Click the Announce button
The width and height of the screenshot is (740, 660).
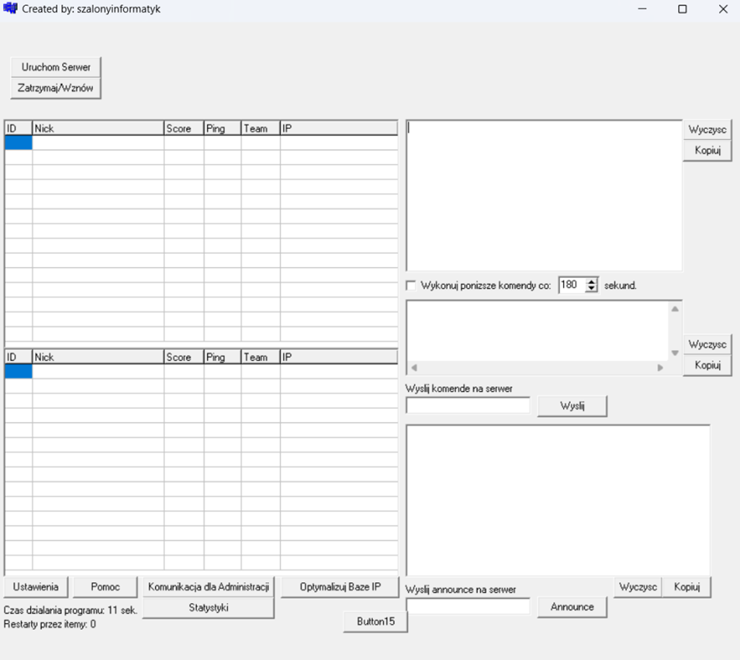(572, 607)
